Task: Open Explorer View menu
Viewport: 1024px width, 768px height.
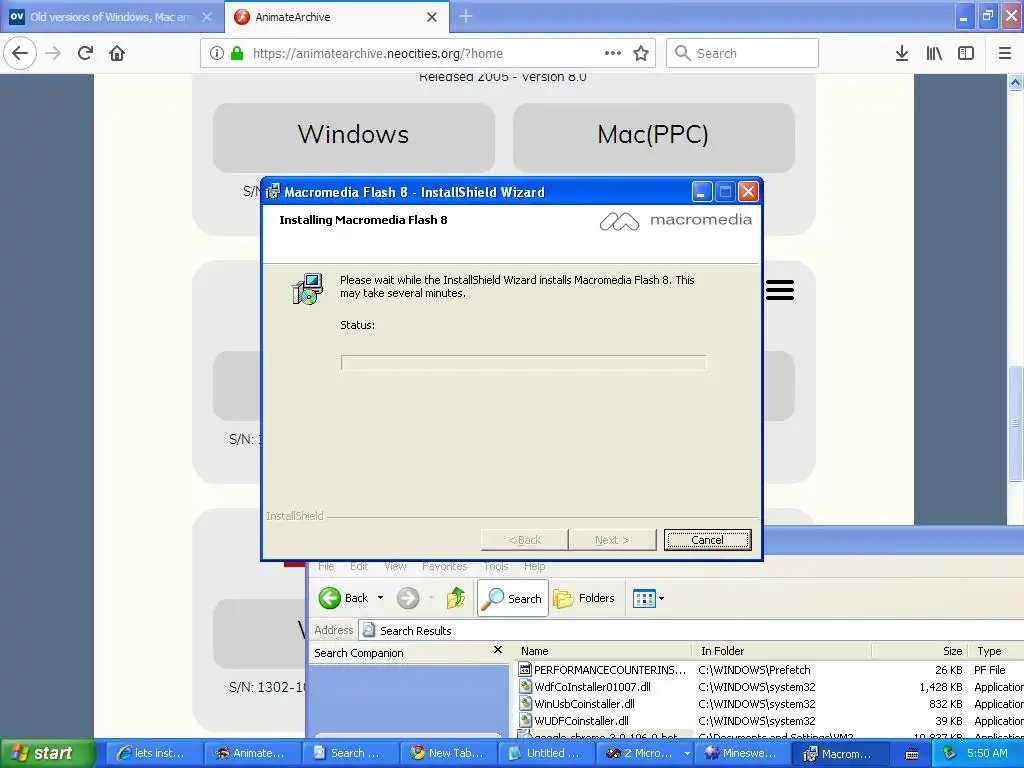Action: [395, 566]
